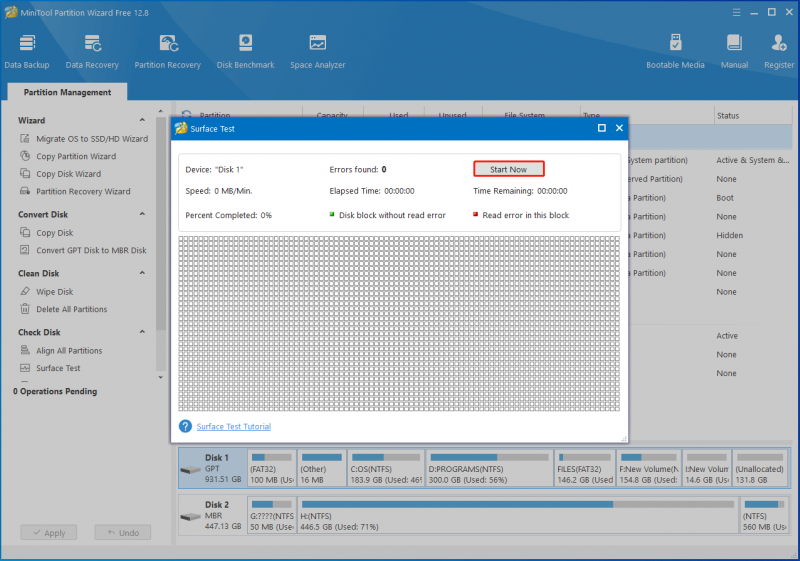Image resolution: width=800 pixels, height=561 pixels.
Task: Launch the Data Recovery icon
Action: click(92, 51)
